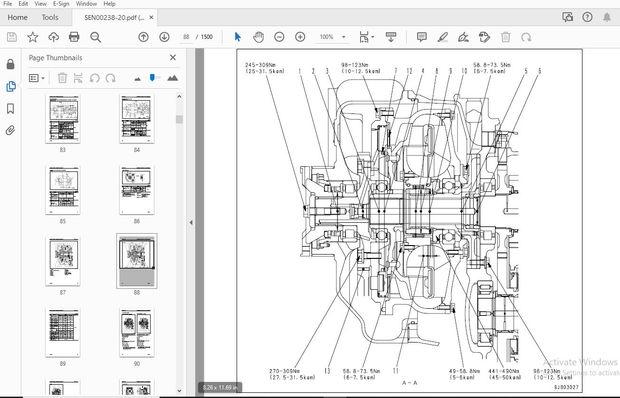Viewport: 620px width, 398px height.
Task: Switch to the Home tab
Action: [17, 17]
